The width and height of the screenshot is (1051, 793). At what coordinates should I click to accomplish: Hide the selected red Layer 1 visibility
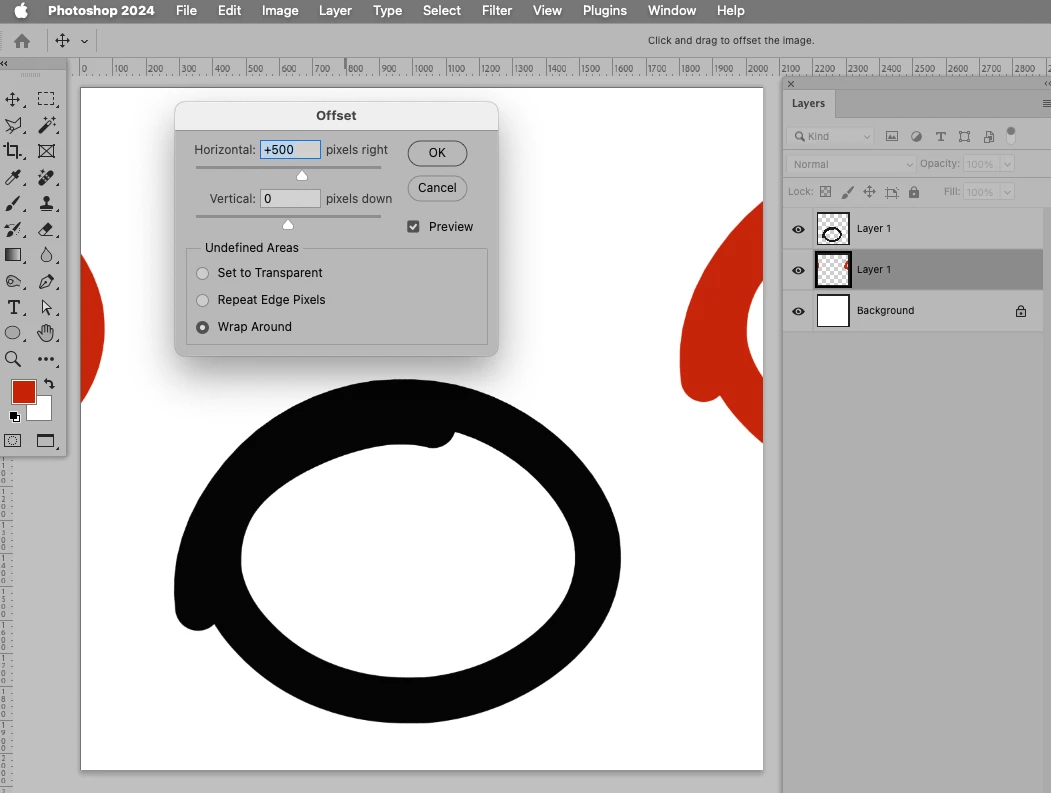tap(798, 270)
